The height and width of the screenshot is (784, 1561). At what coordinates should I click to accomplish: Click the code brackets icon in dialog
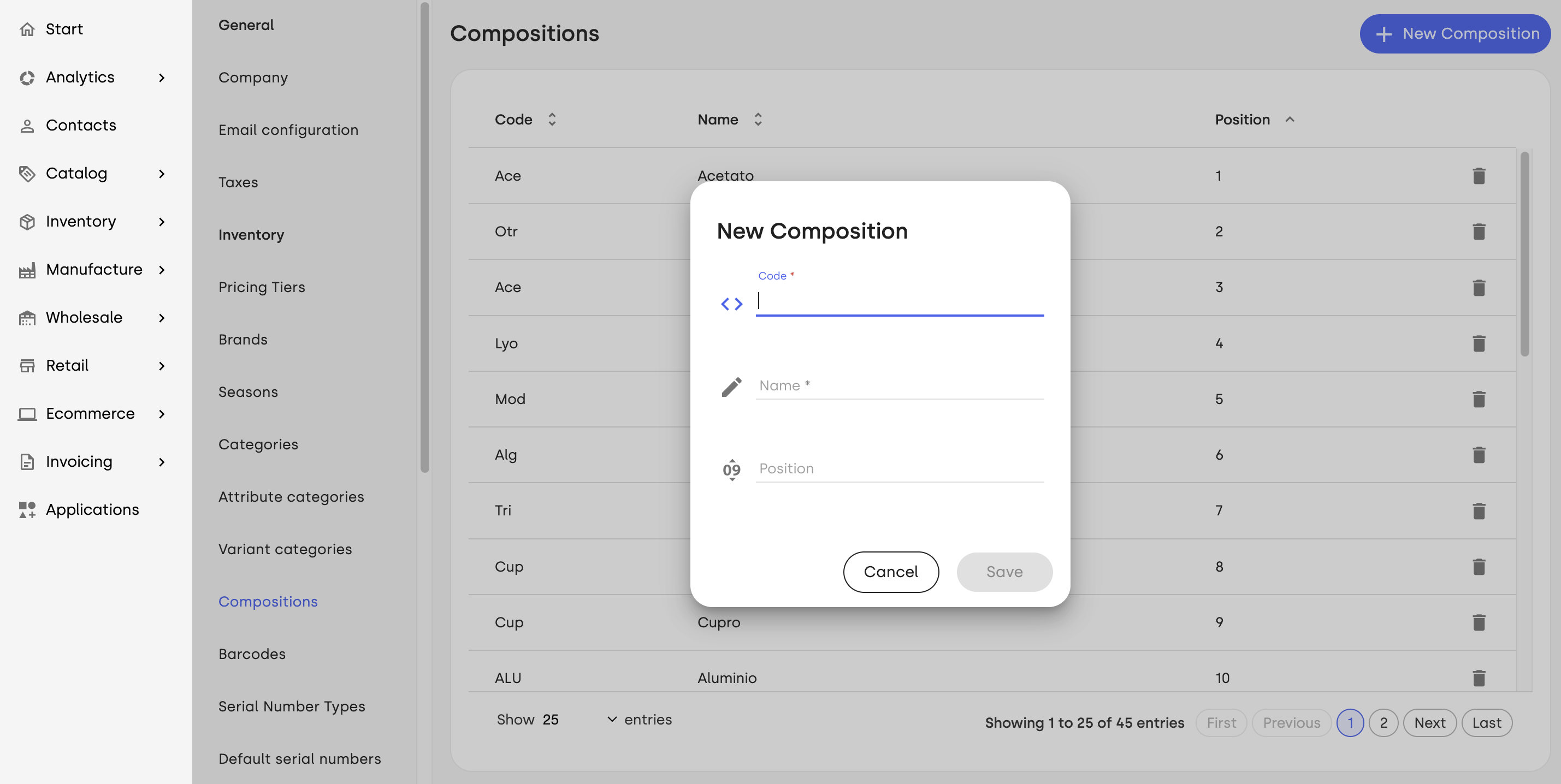(x=731, y=304)
